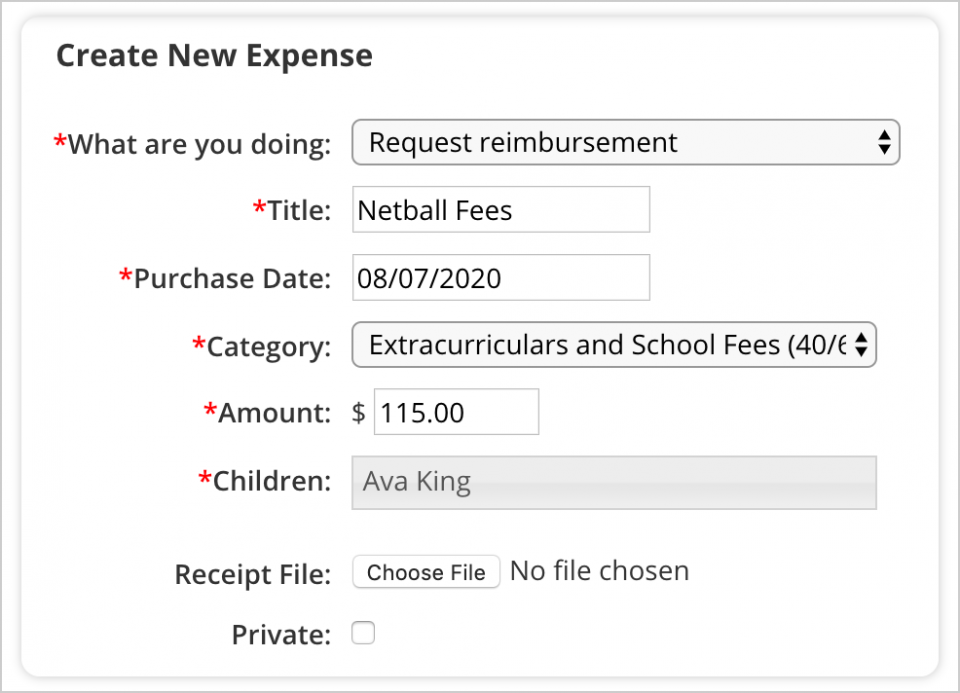Click the Children field label

265,481
